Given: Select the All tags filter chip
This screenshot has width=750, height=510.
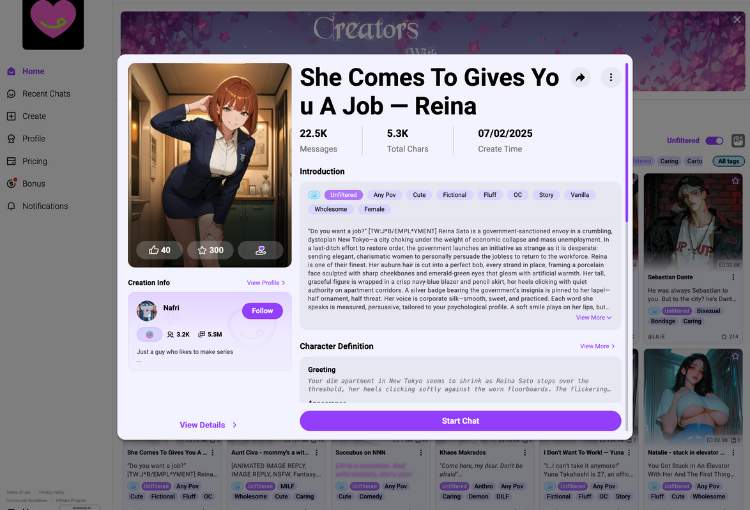Looking at the screenshot, I should (728, 161).
